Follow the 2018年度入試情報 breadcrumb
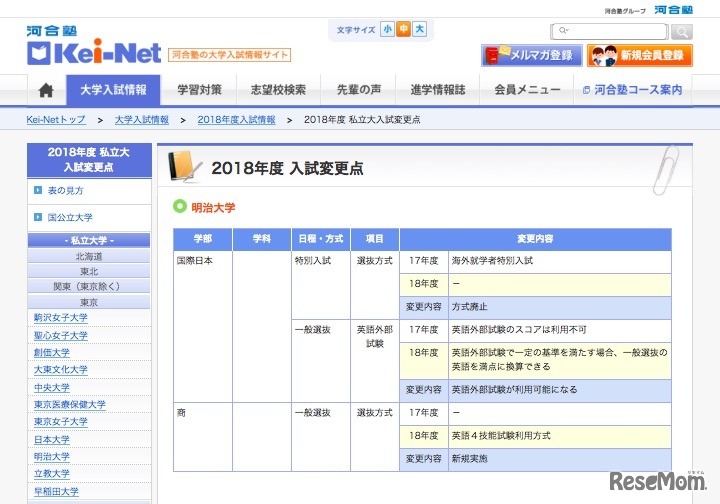This screenshot has height=504, width=720. (236, 120)
